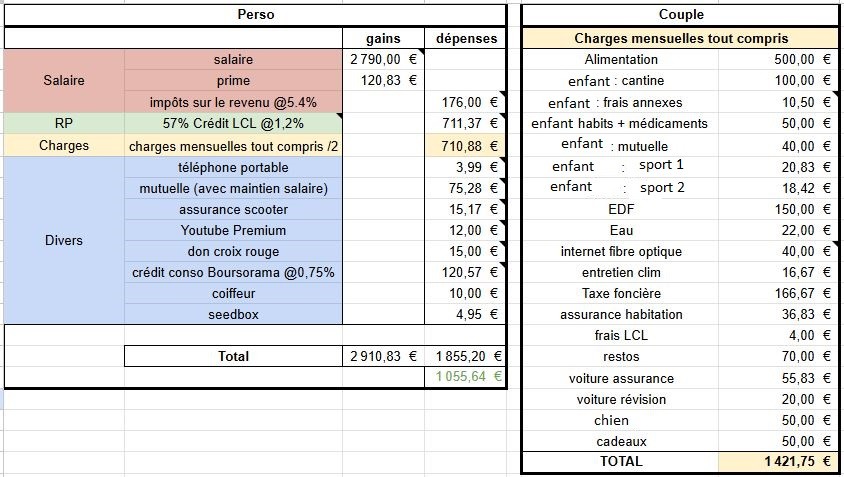Screen dimensions: 844x477
Task: Select the yellow Charges category cell
Action: pos(64,145)
